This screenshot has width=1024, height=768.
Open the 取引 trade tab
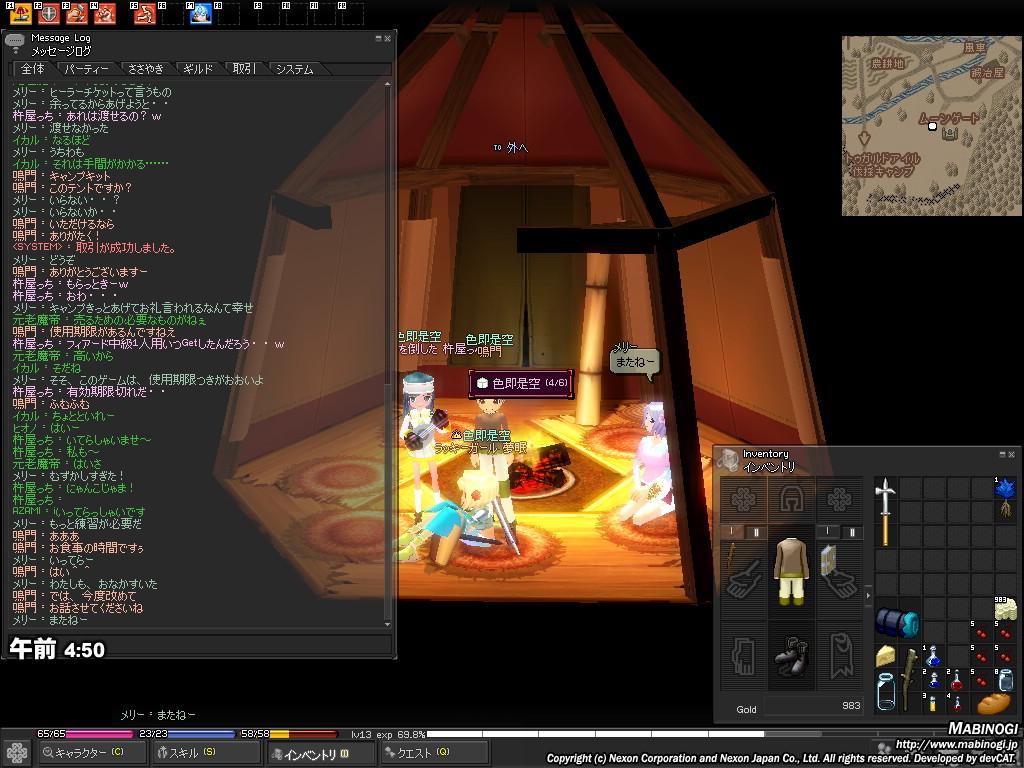tap(244, 69)
